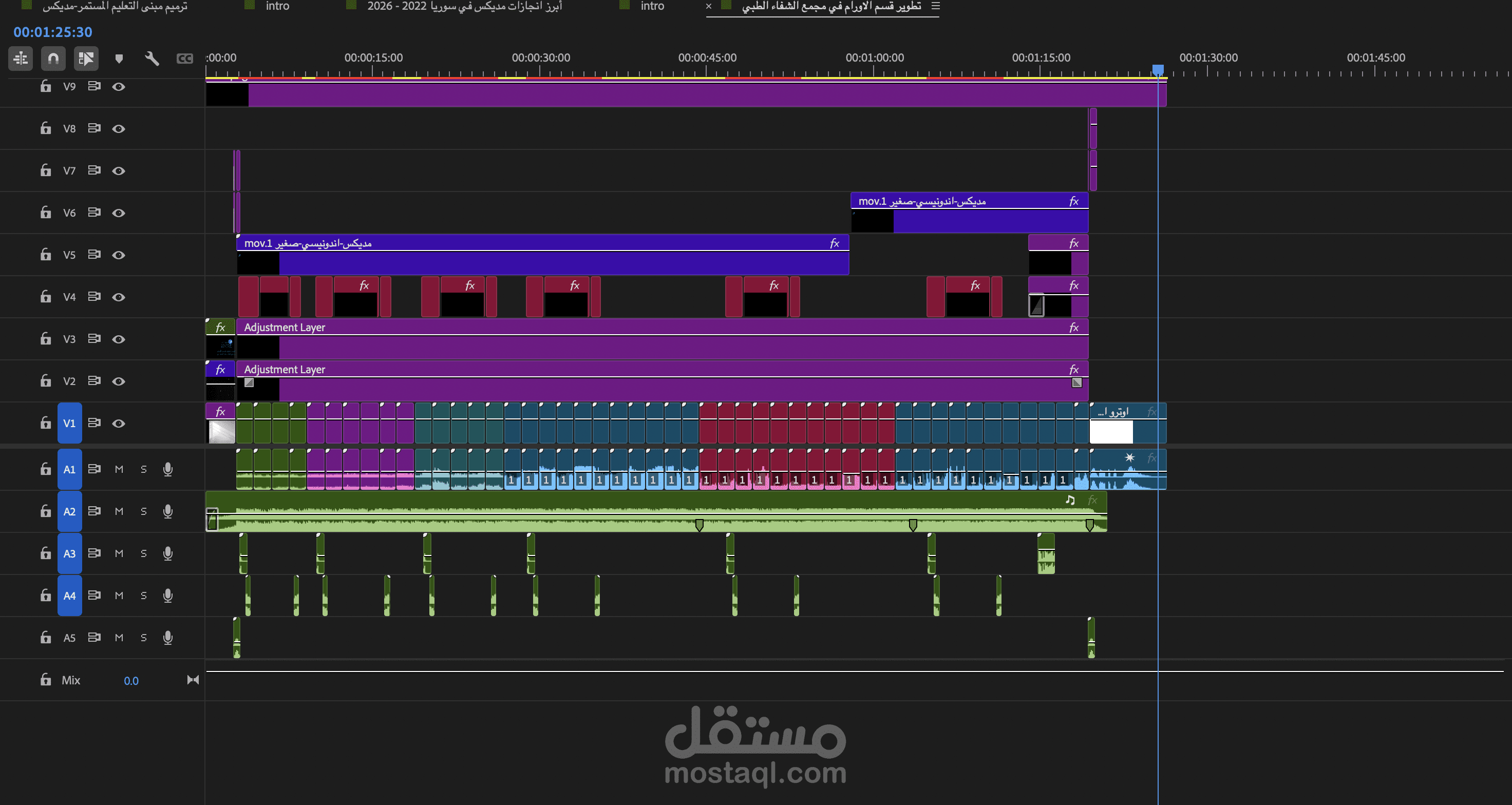
Task: Enable voice-over record on A2
Action: pos(168,512)
